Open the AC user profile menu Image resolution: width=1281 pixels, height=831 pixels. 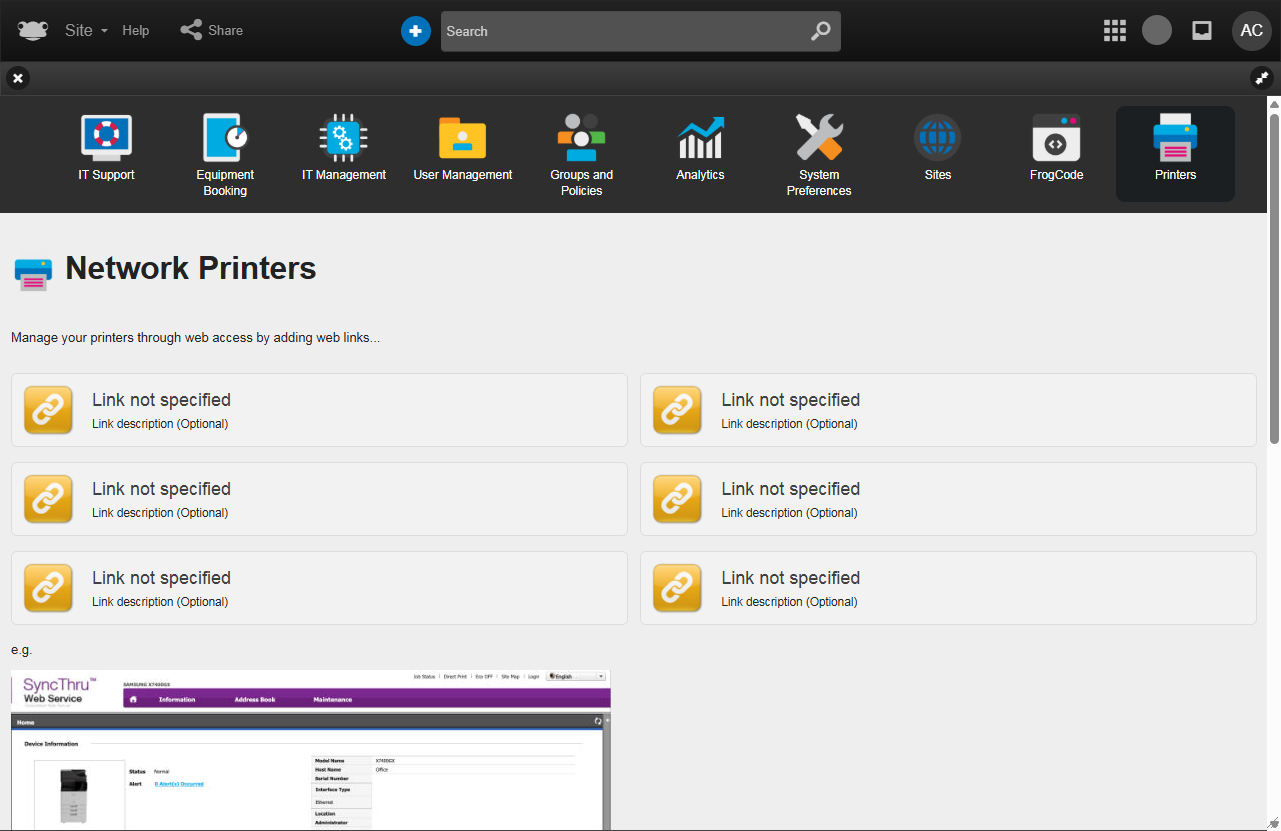(1251, 31)
